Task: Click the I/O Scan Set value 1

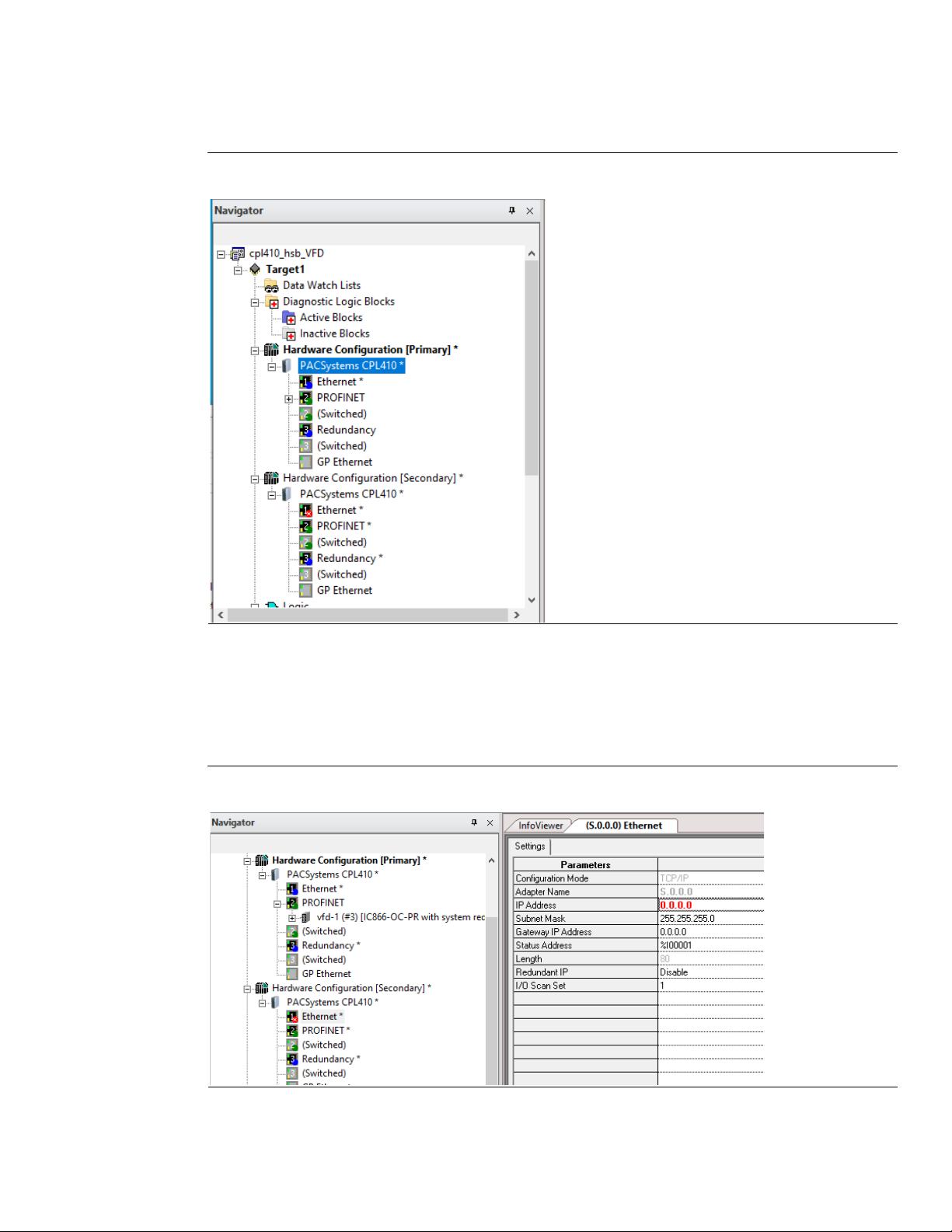Action: pyautogui.click(x=662, y=986)
